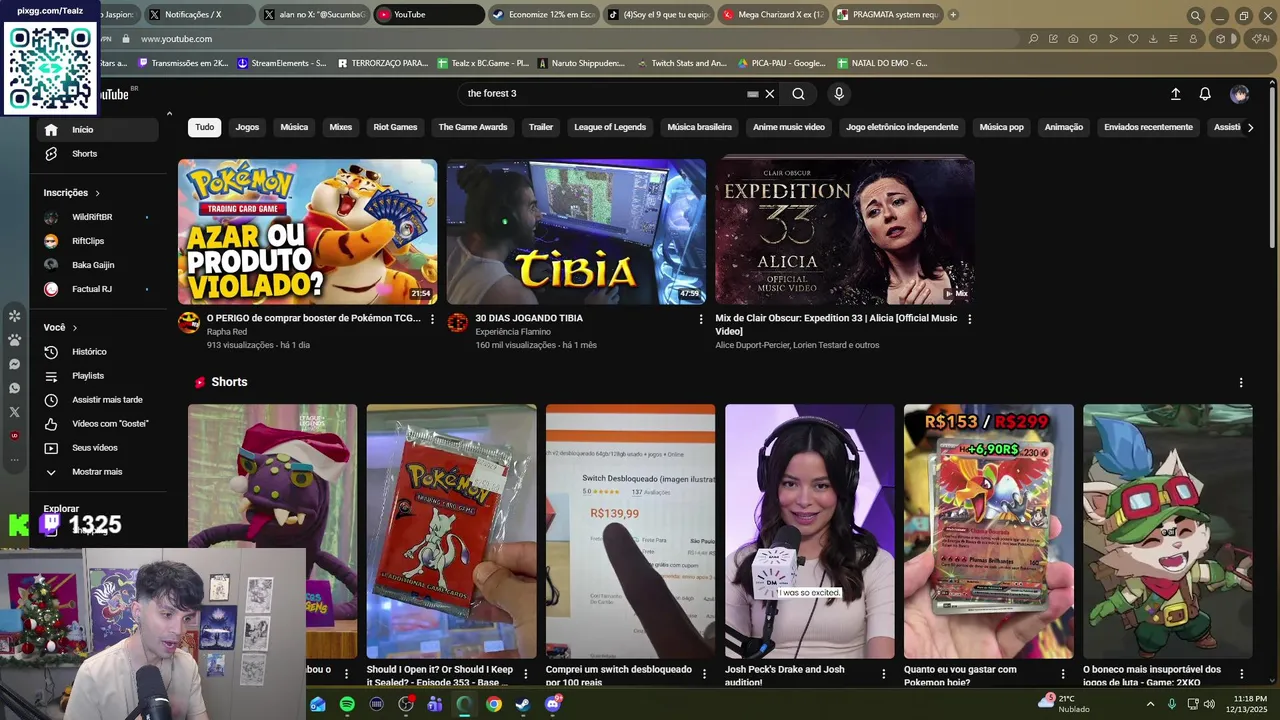
Task: Clear the search text with X button
Action: point(770,94)
